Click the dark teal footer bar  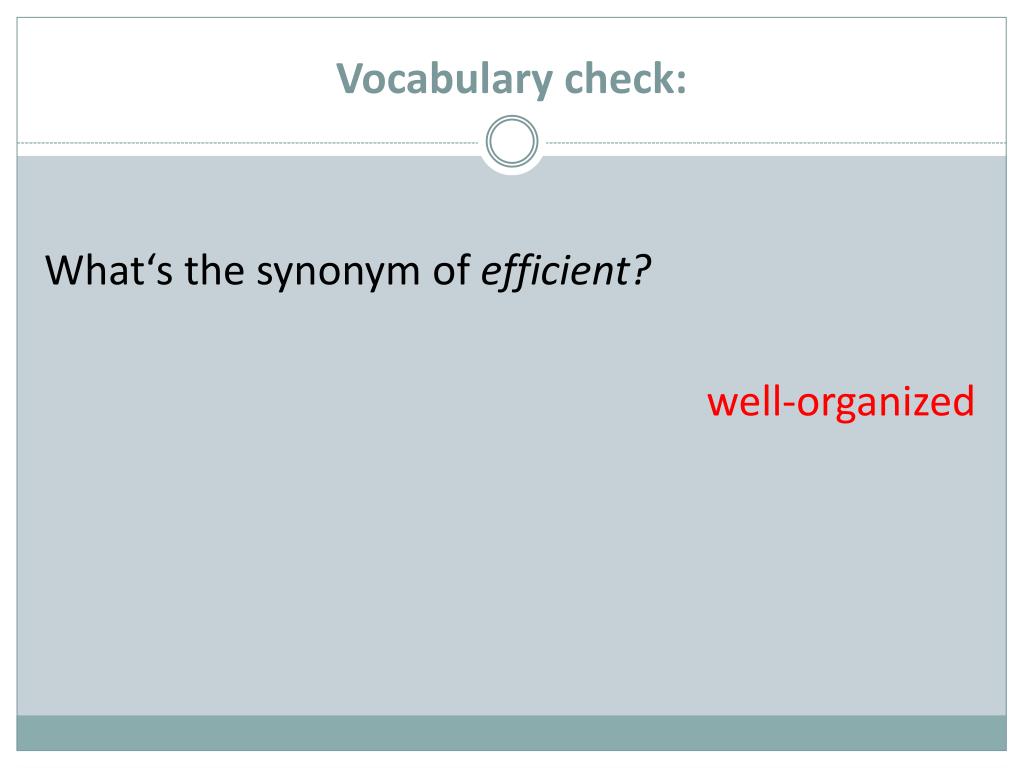coord(511,733)
